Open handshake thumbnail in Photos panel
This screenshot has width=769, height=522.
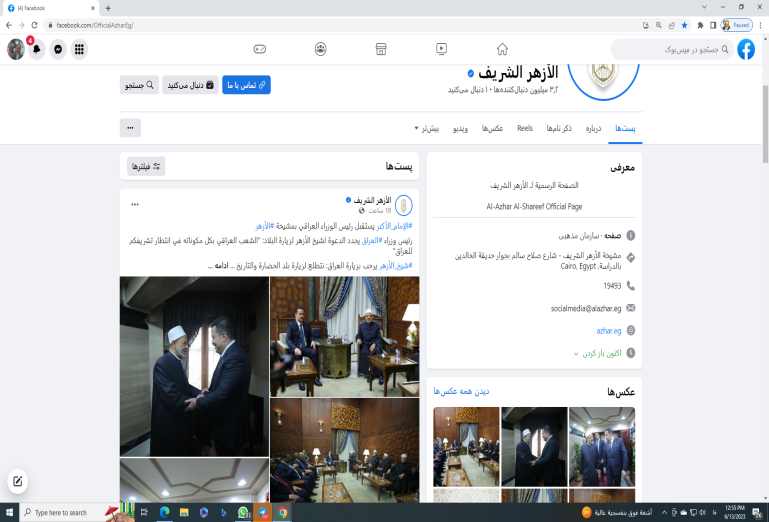tap(534, 446)
